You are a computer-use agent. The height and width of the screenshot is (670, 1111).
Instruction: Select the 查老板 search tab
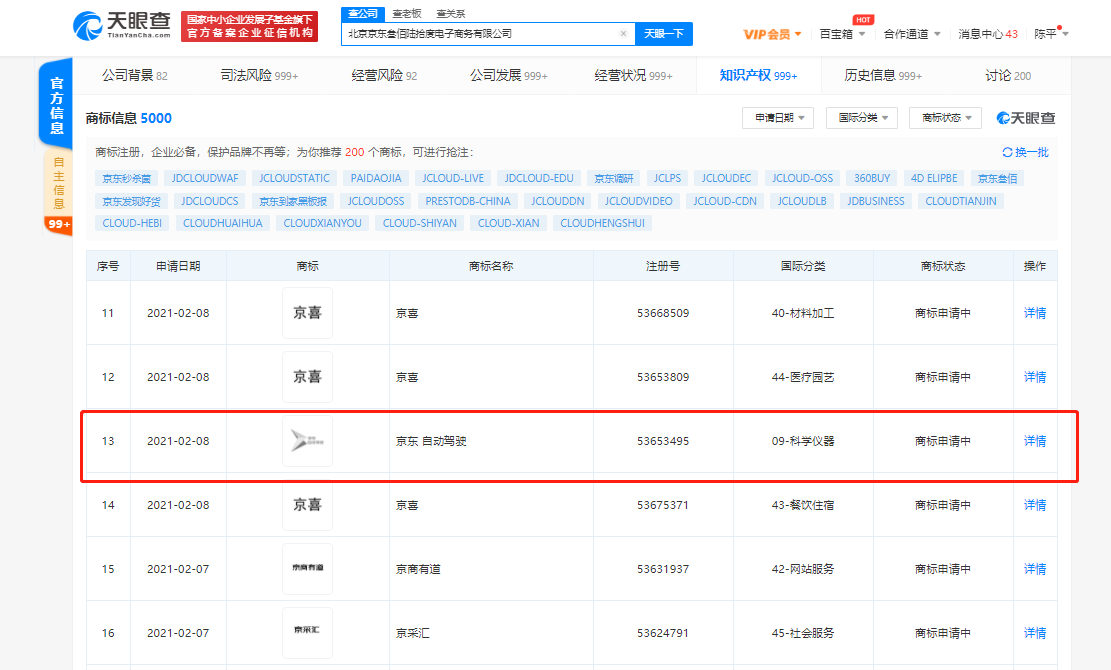(406, 13)
